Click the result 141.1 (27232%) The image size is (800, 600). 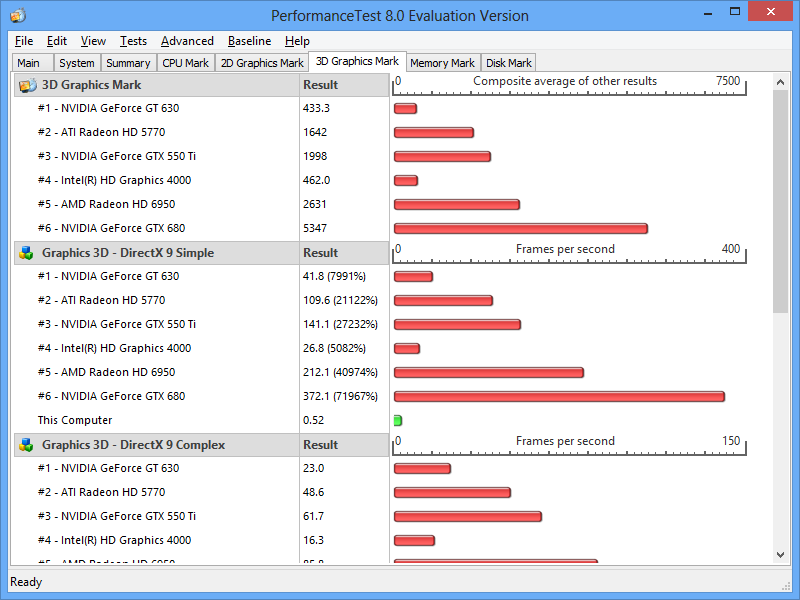340,324
